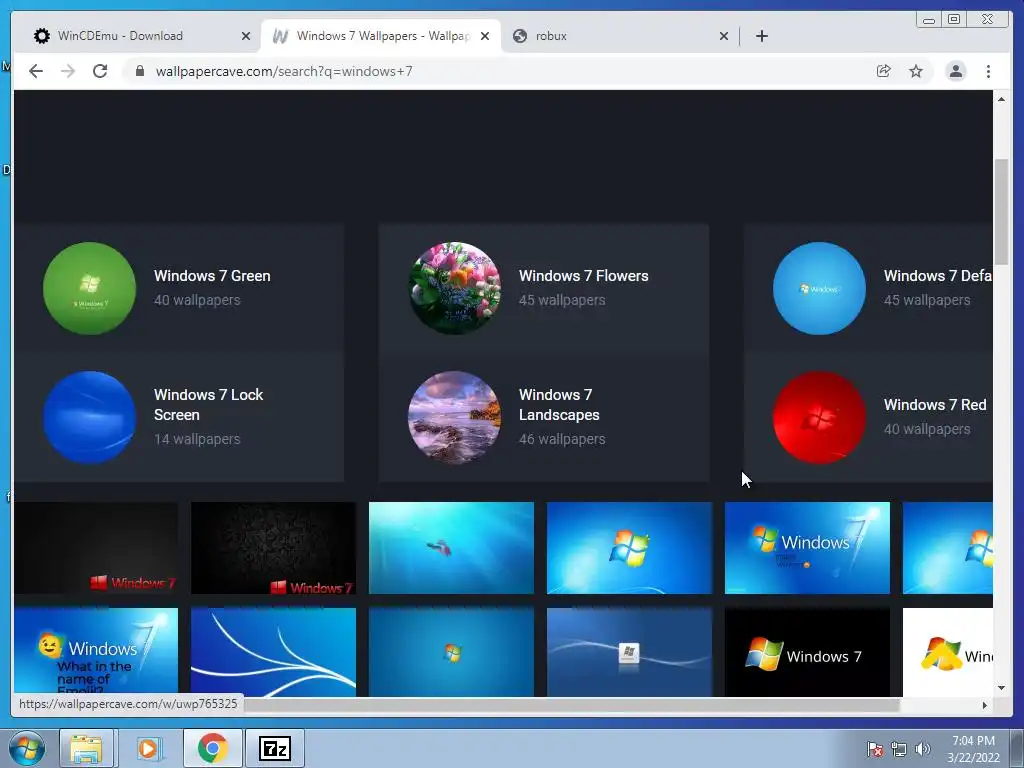The width and height of the screenshot is (1024, 768).
Task: Open the black wallpaper with red Windows 7 logo, first thumbnail
Action: tap(96, 548)
